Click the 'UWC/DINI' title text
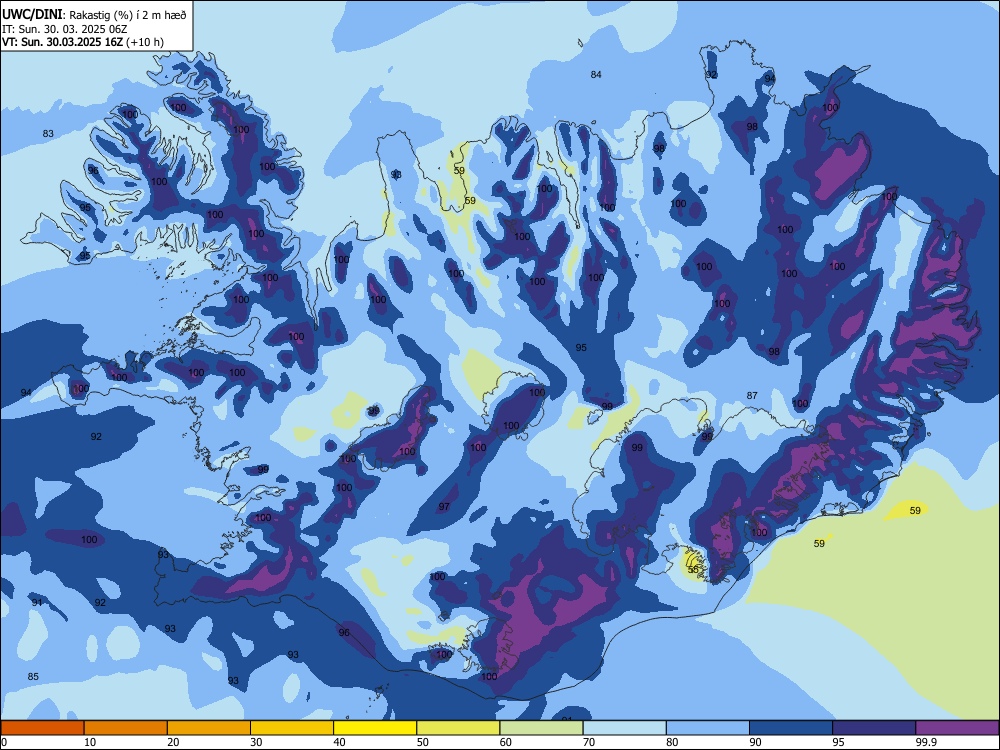The width and height of the screenshot is (1000, 750). pyautogui.click(x=31, y=14)
